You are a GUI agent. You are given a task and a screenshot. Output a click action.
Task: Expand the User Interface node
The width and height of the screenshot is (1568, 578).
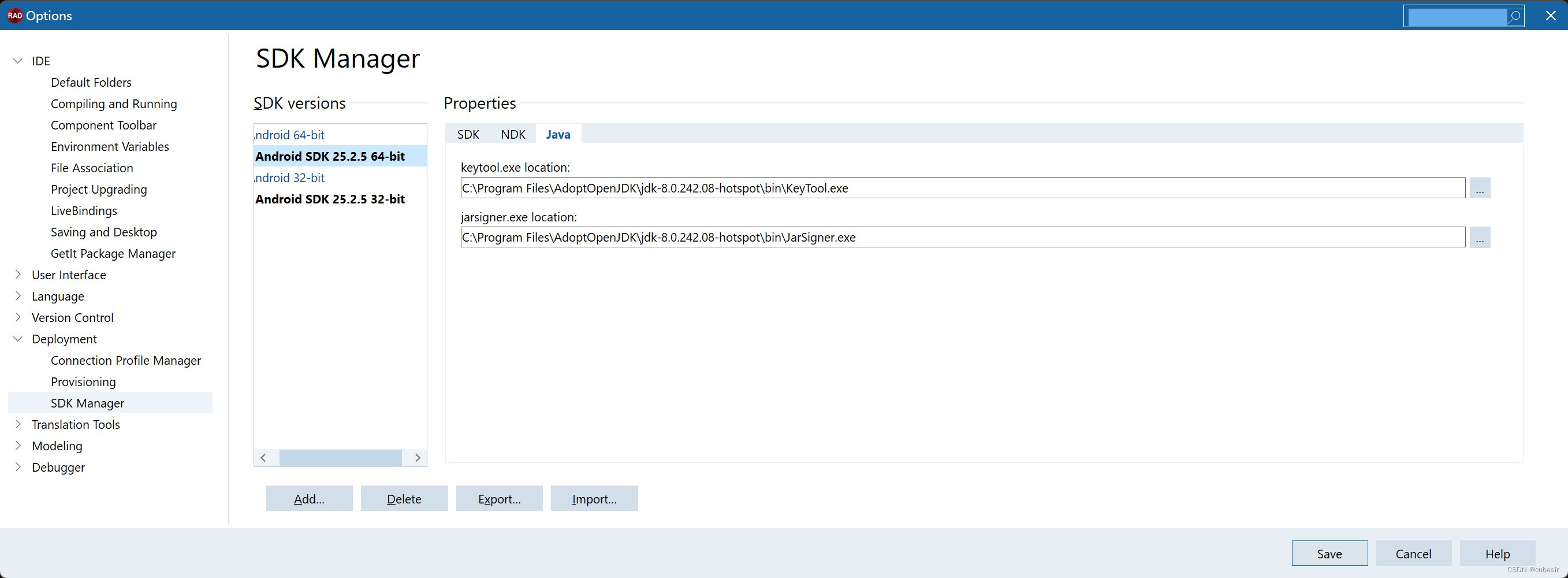(x=18, y=275)
